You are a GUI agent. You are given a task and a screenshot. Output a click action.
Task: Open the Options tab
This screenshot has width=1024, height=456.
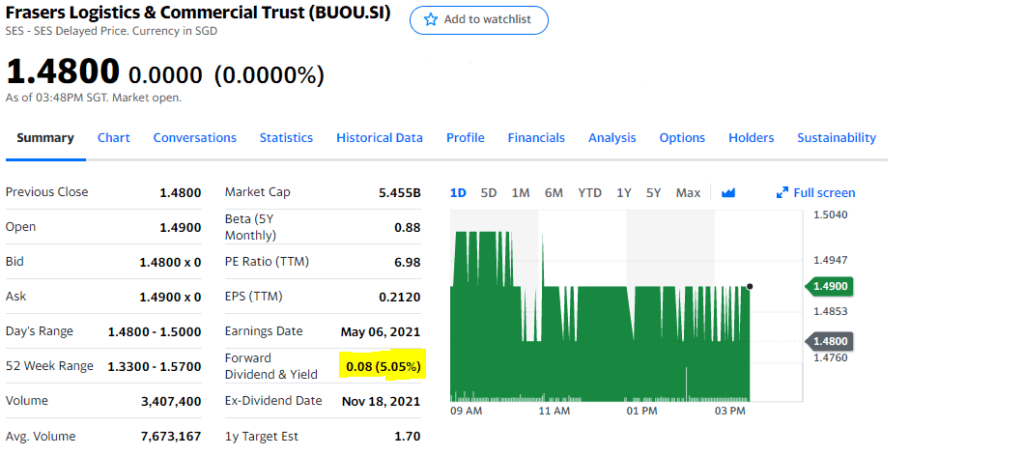[682, 138]
